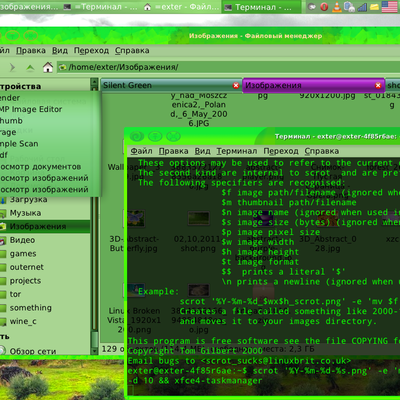Open games folder in sidebar

(x=23, y=254)
